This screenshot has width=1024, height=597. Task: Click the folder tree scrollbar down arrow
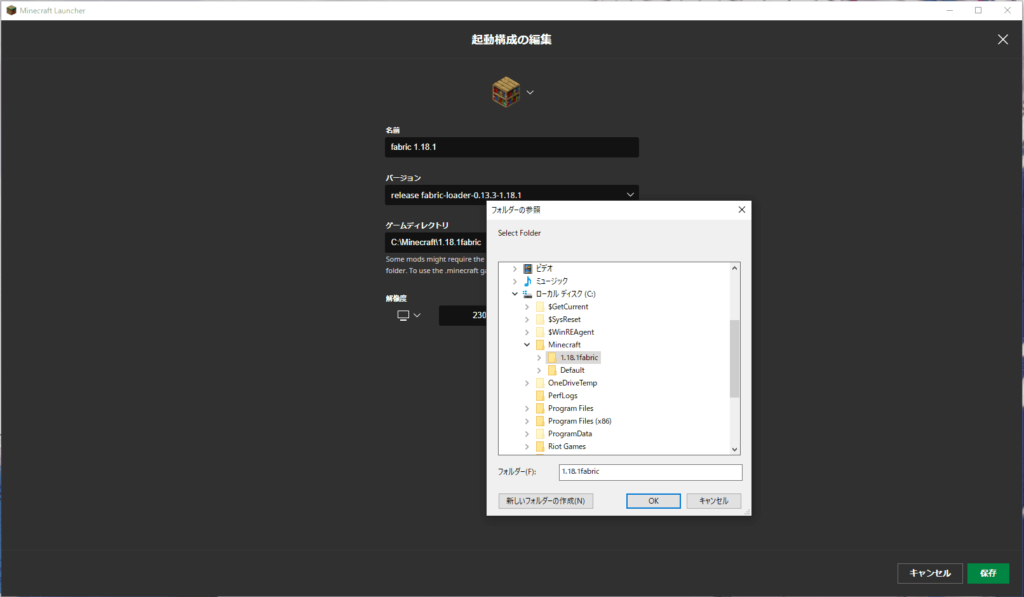(x=735, y=449)
